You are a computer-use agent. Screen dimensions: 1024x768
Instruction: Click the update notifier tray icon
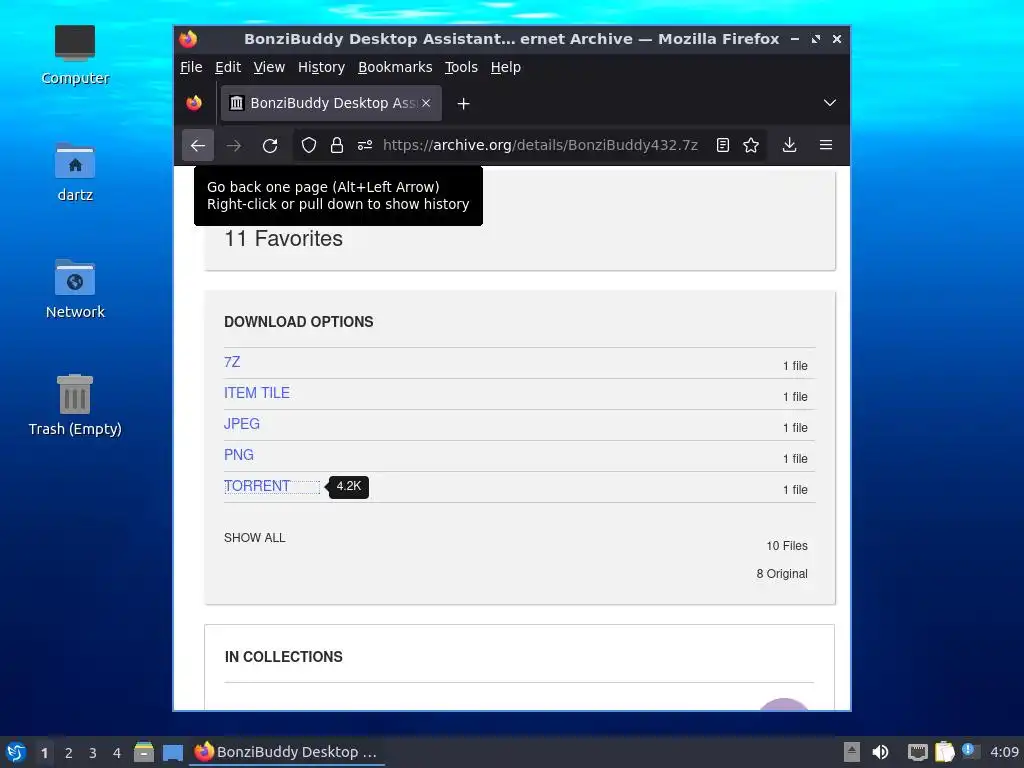(x=970, y=751)
